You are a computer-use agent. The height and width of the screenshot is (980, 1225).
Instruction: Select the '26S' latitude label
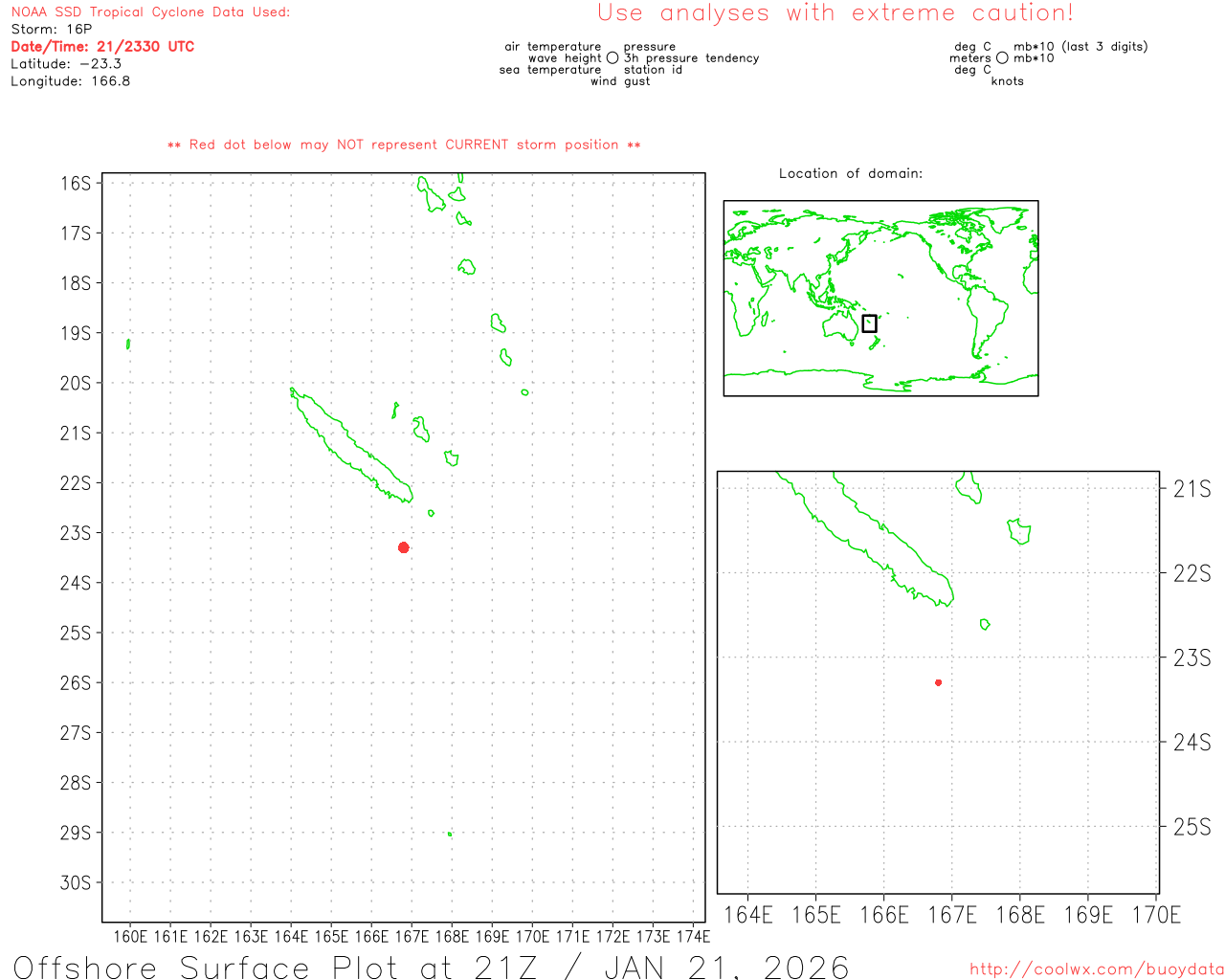click(76, 682)
